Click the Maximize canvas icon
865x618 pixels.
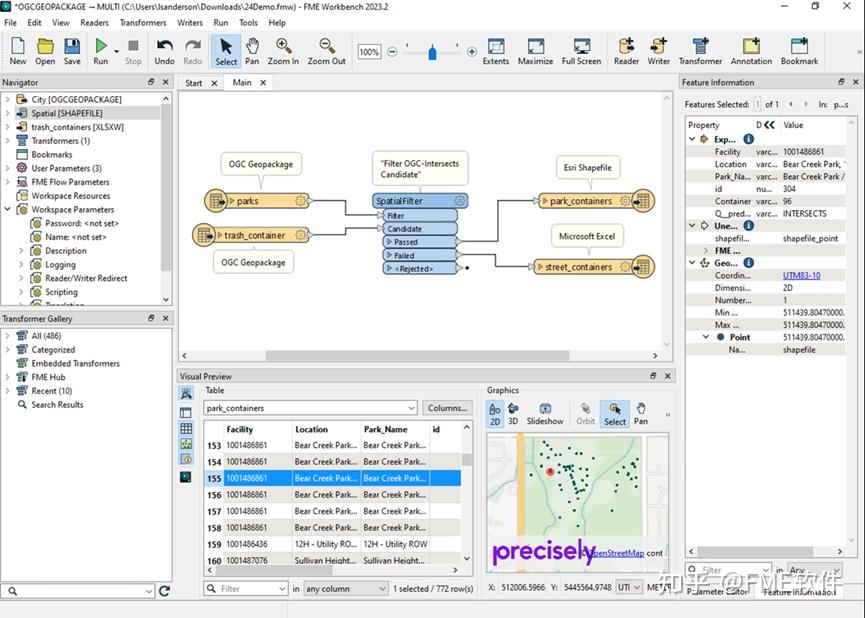535,51
